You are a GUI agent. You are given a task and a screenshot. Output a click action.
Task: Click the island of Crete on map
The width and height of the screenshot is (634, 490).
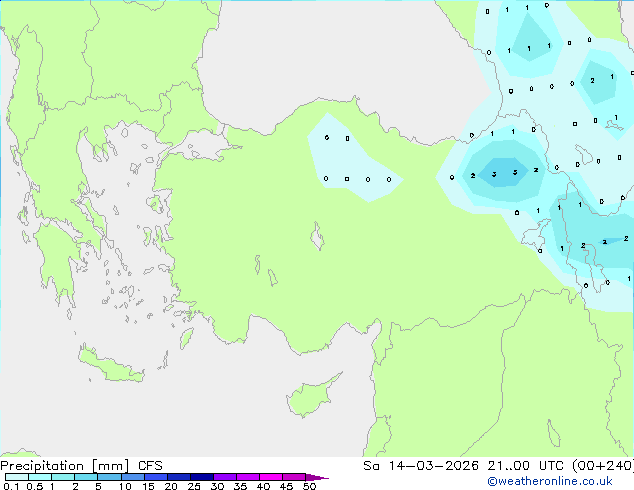pyautogui.click(x=110, y=365)
